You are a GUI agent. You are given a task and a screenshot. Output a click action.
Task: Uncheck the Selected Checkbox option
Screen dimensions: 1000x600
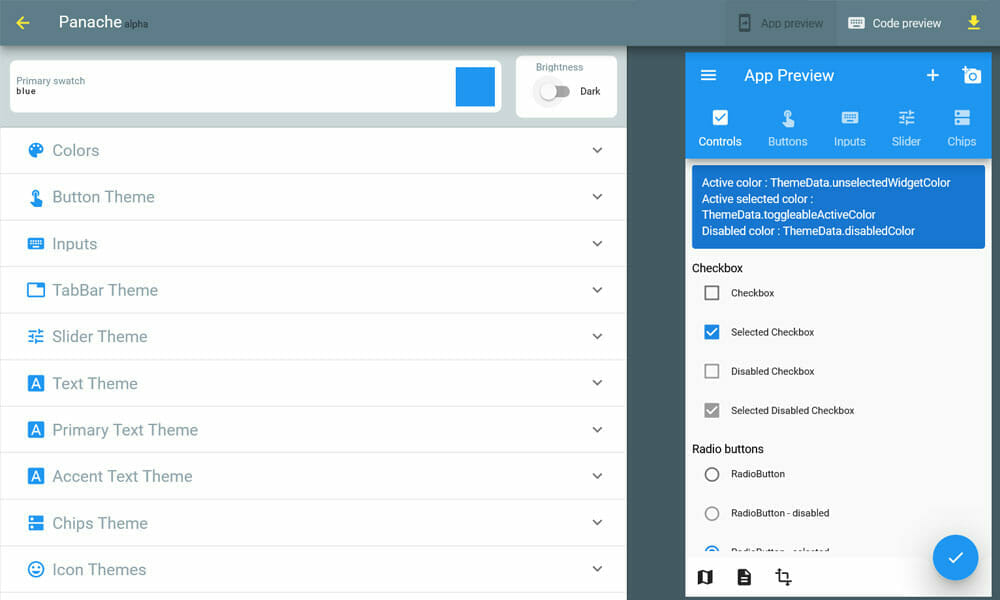[x=712, y=332]
